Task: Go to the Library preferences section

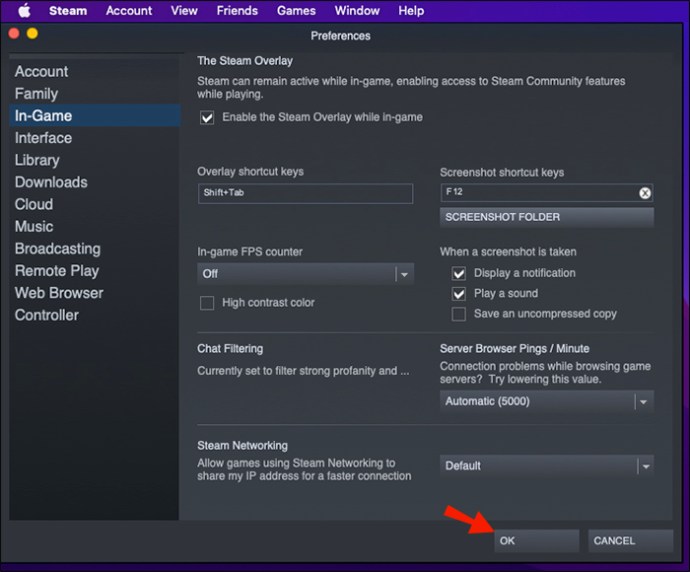Action: pos(95,160)
